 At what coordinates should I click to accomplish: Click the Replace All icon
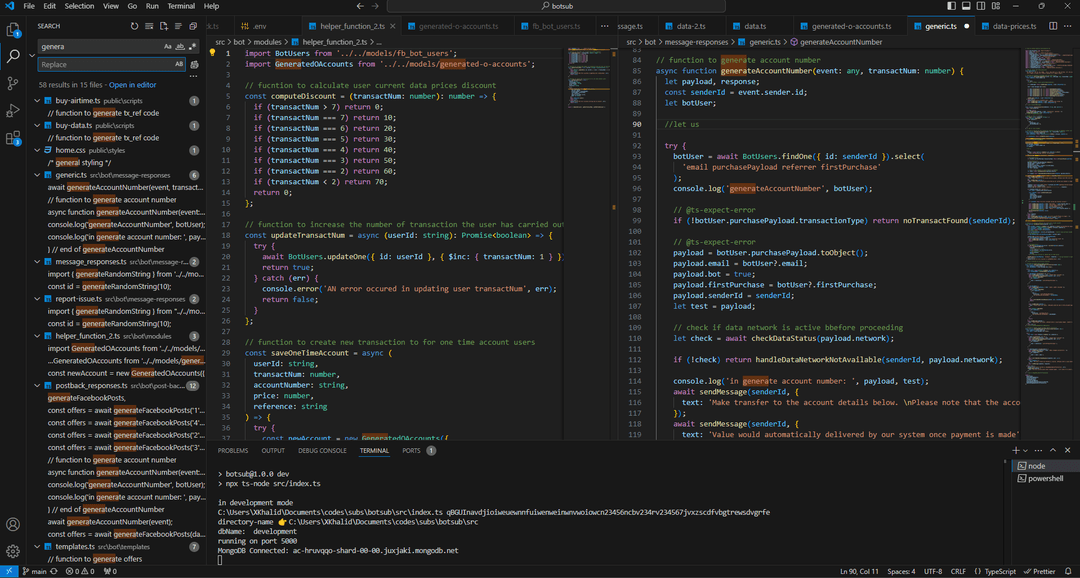(194, 64)
